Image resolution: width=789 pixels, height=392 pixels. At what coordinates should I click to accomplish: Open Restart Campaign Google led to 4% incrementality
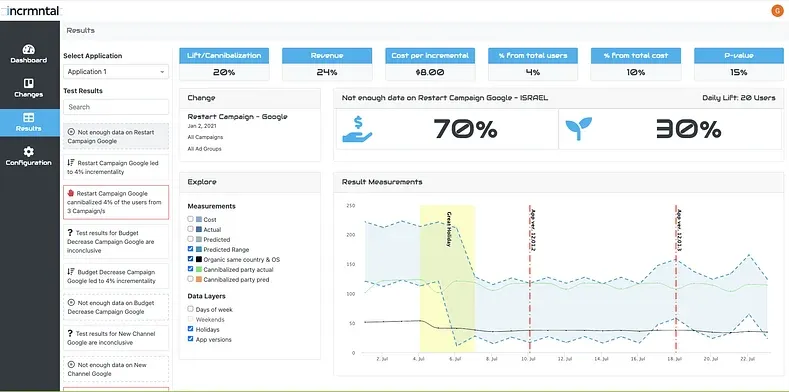[116, 167]
